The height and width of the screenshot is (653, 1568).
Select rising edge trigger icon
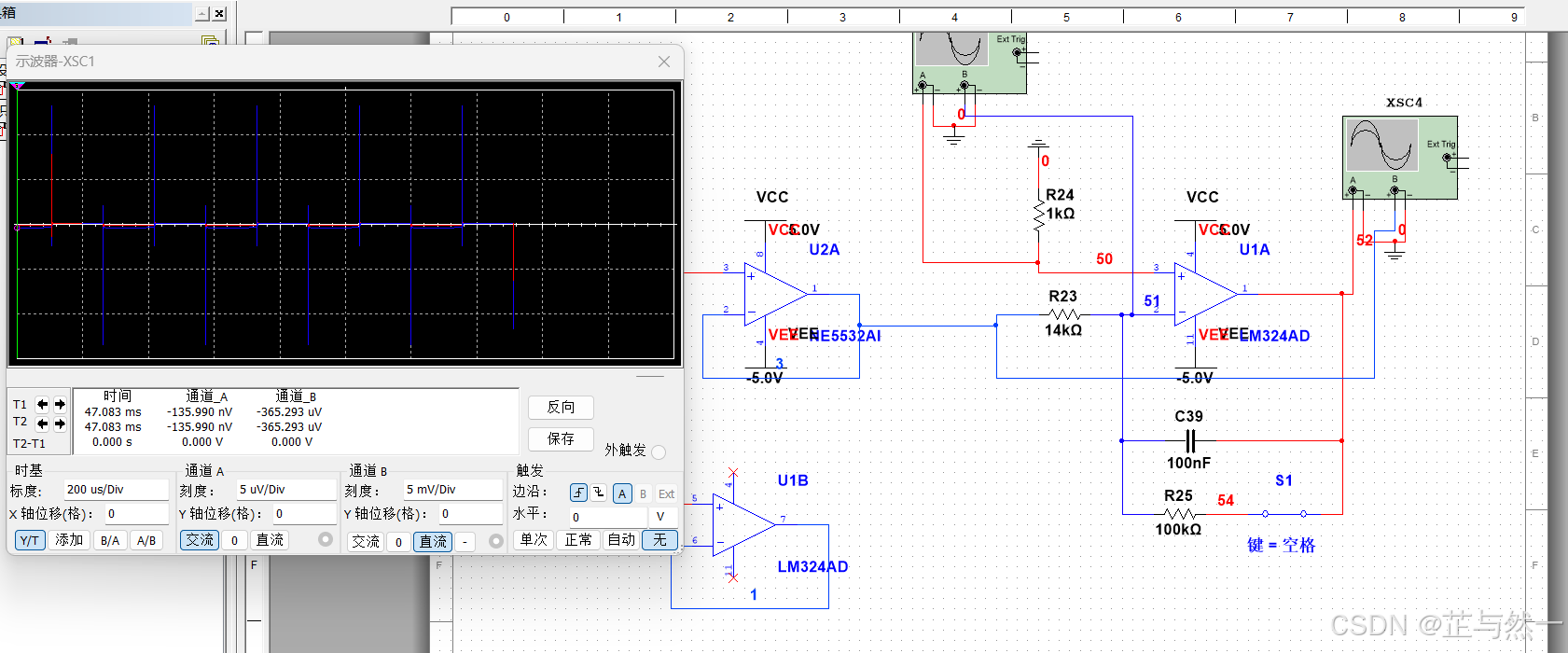[579, 493]
